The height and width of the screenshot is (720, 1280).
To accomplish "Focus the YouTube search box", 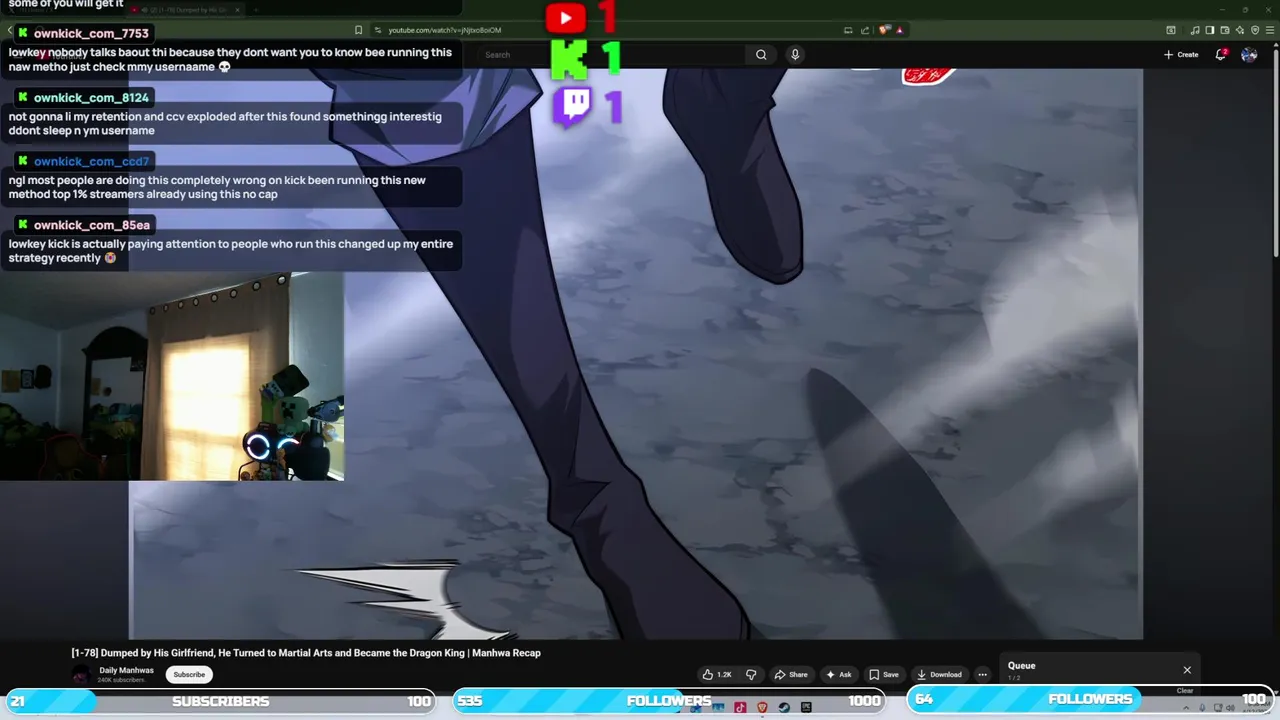I will coord(612,55).
